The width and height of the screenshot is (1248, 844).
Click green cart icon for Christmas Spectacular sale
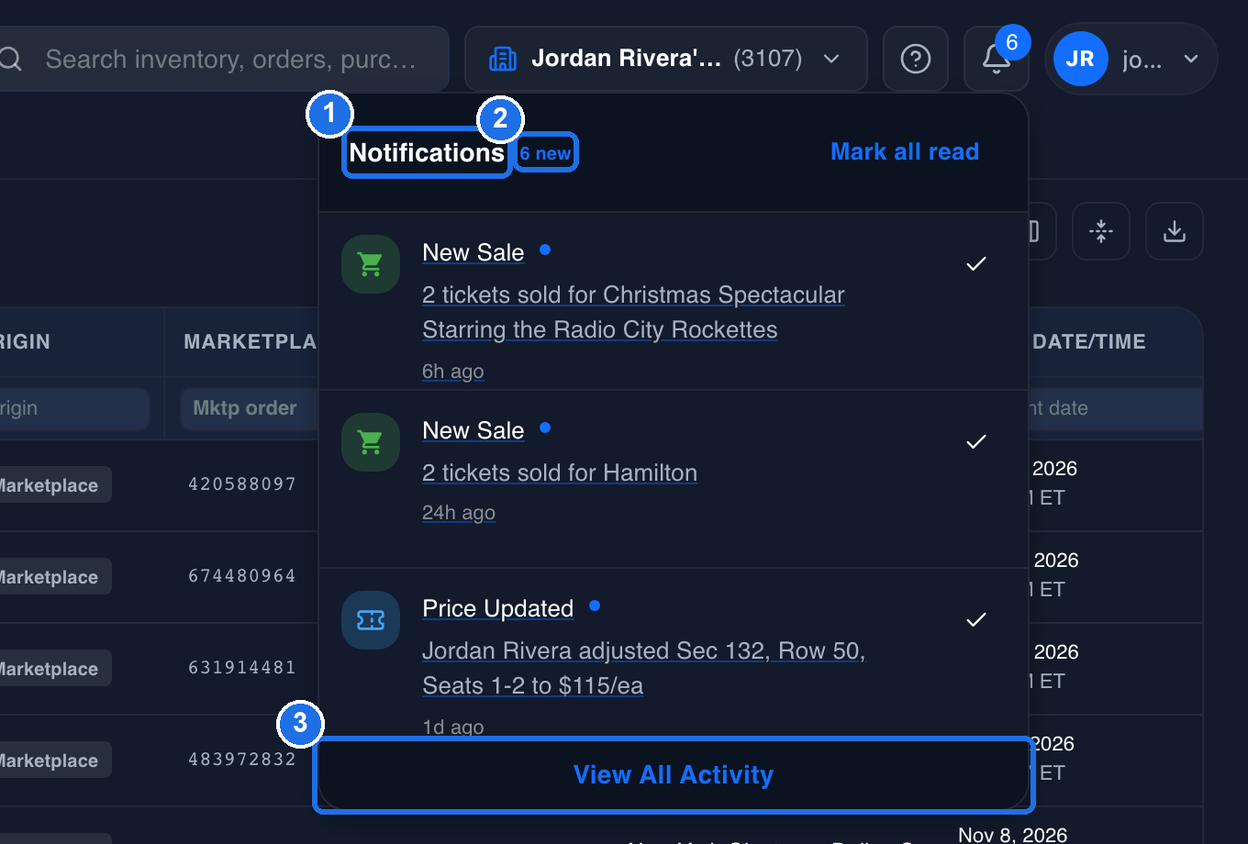point(371,264)
